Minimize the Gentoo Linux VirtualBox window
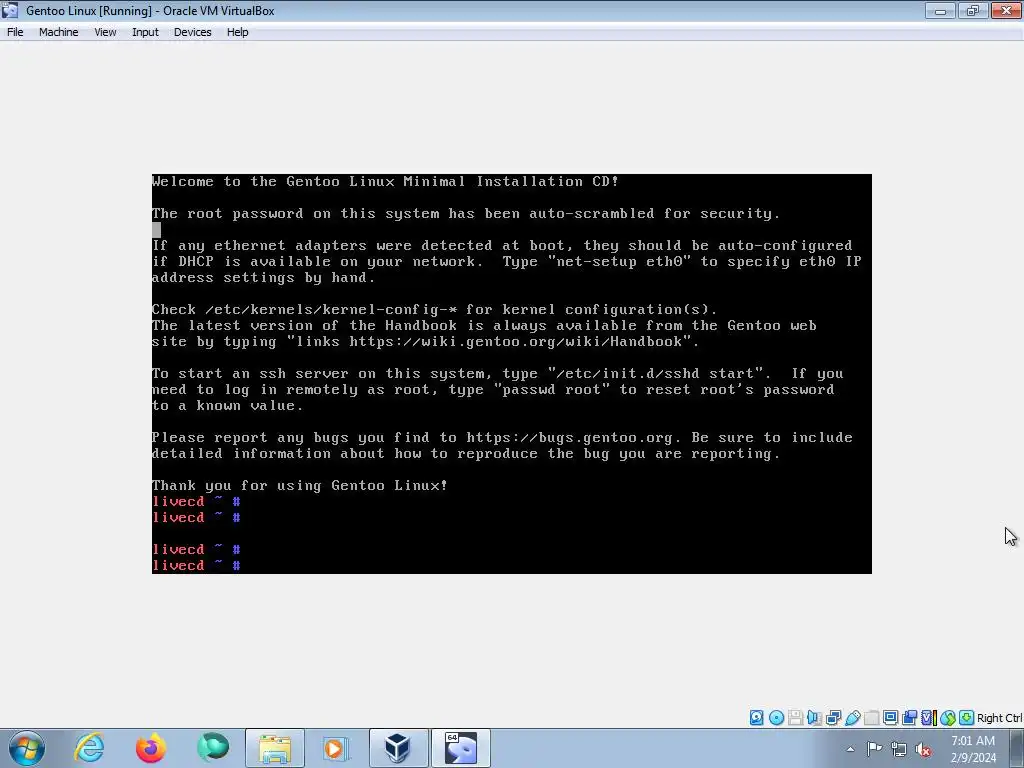The height and width of the screenshot is (768, 1024). 940,10
